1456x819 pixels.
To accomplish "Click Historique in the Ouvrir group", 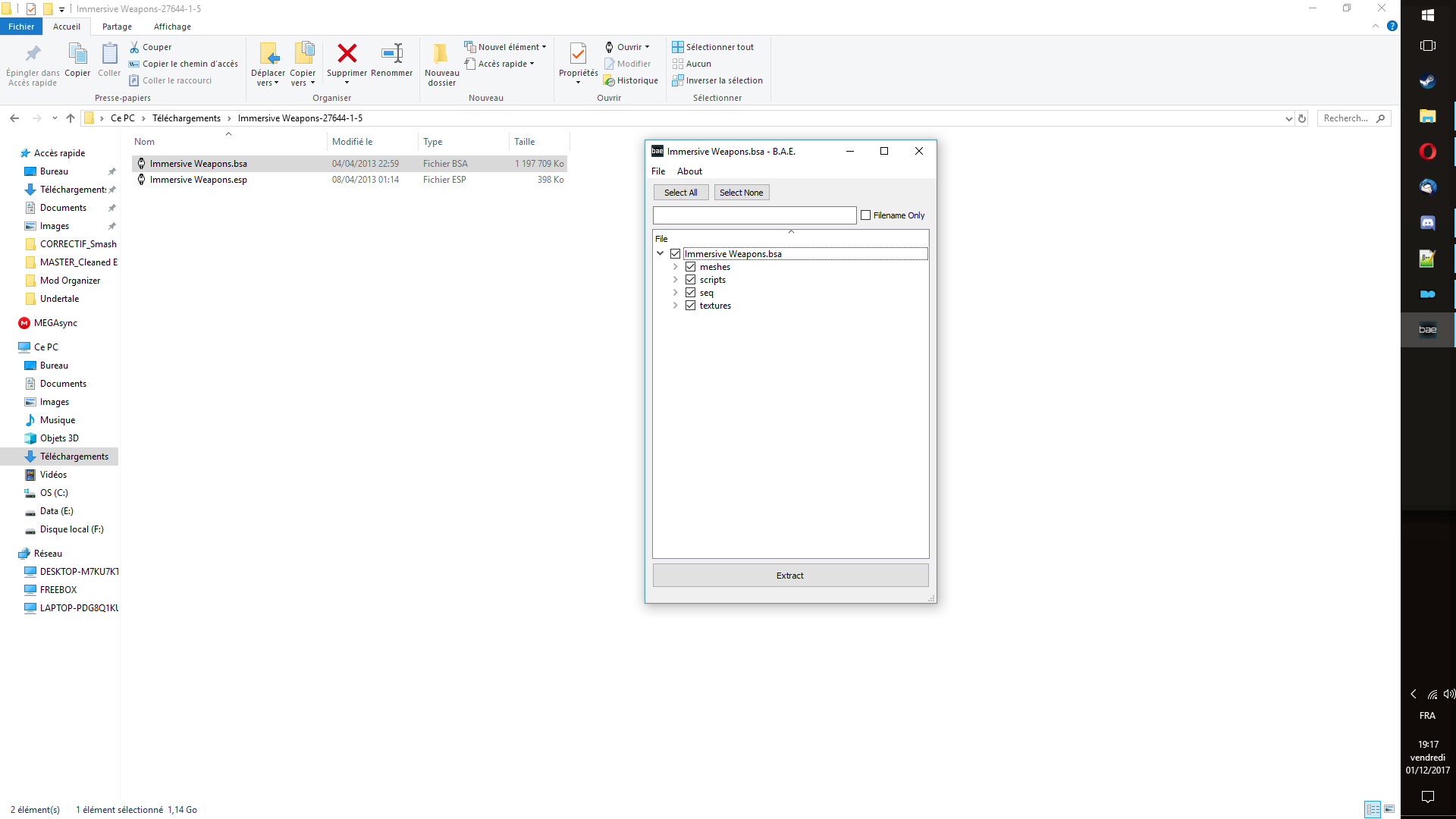I will pyautogui.click(x=631, y=80).
